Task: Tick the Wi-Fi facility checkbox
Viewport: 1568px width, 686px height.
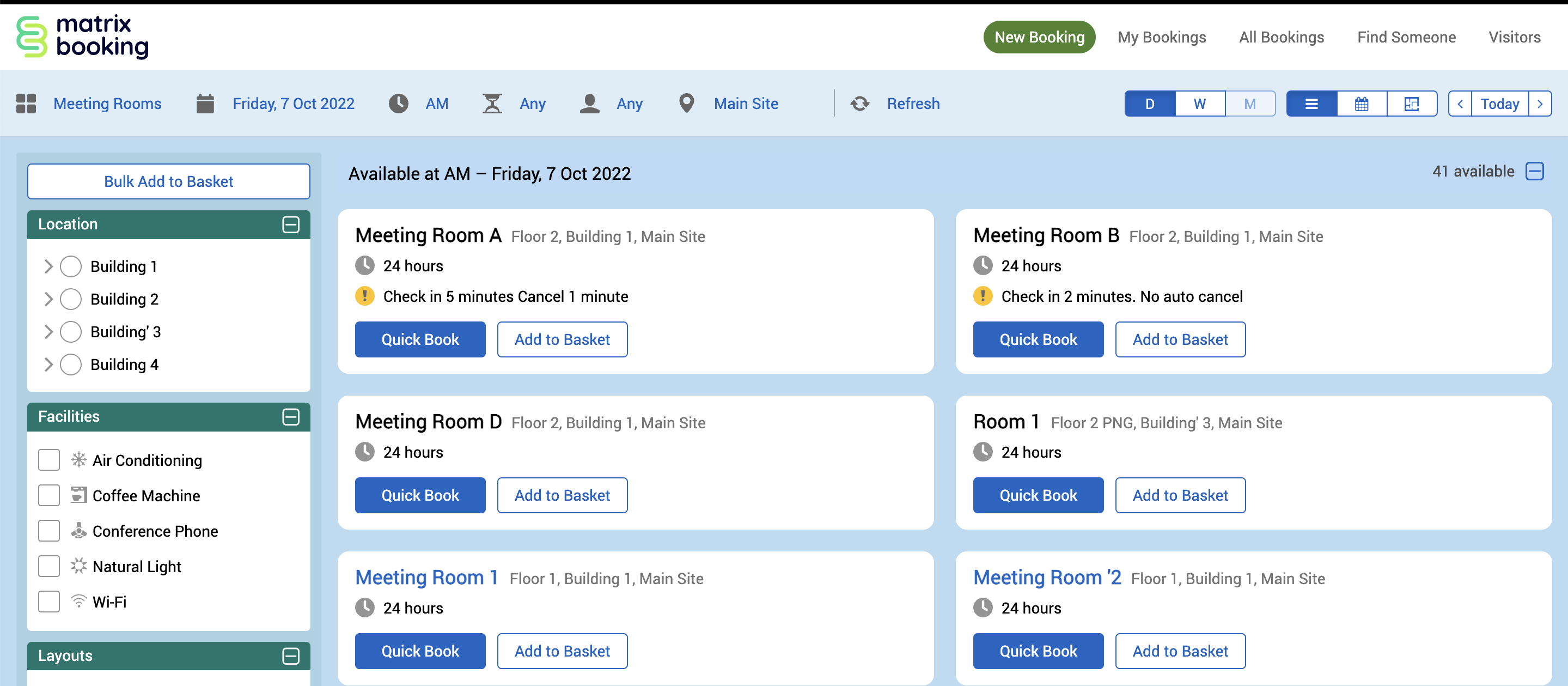Action: (48, 602)
